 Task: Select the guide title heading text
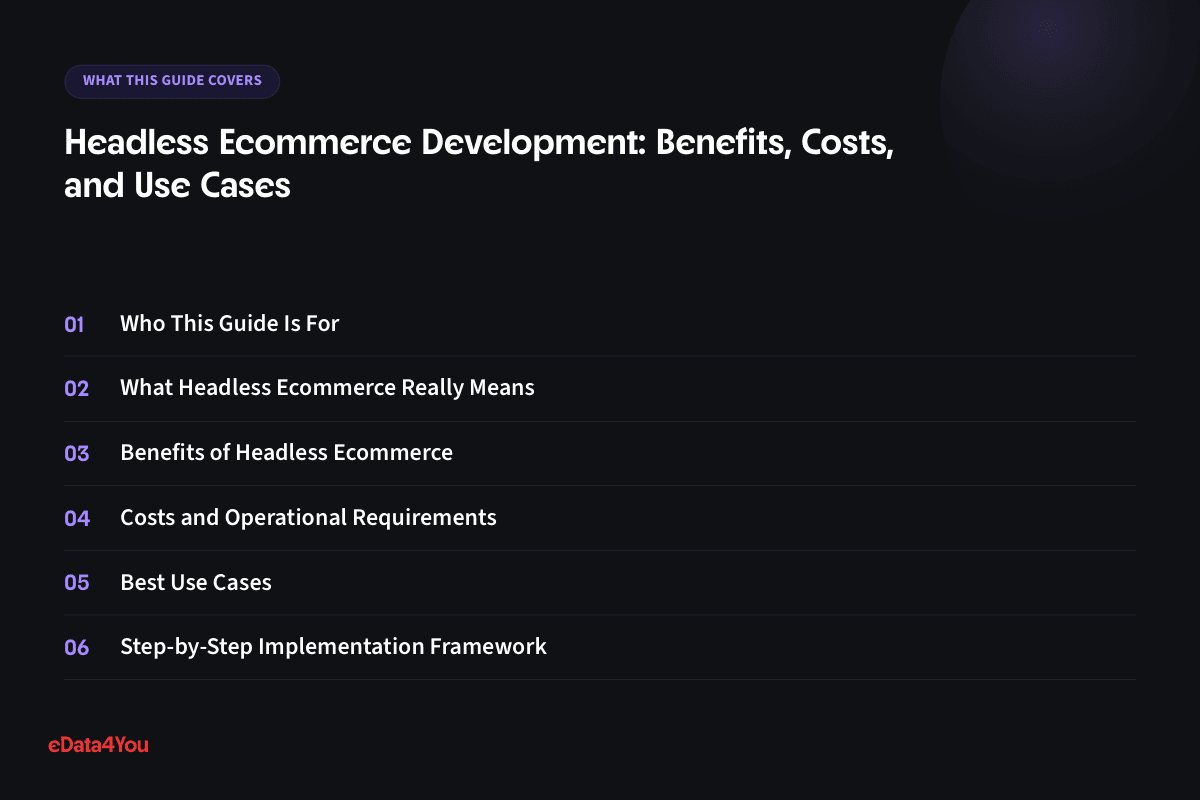479,163
